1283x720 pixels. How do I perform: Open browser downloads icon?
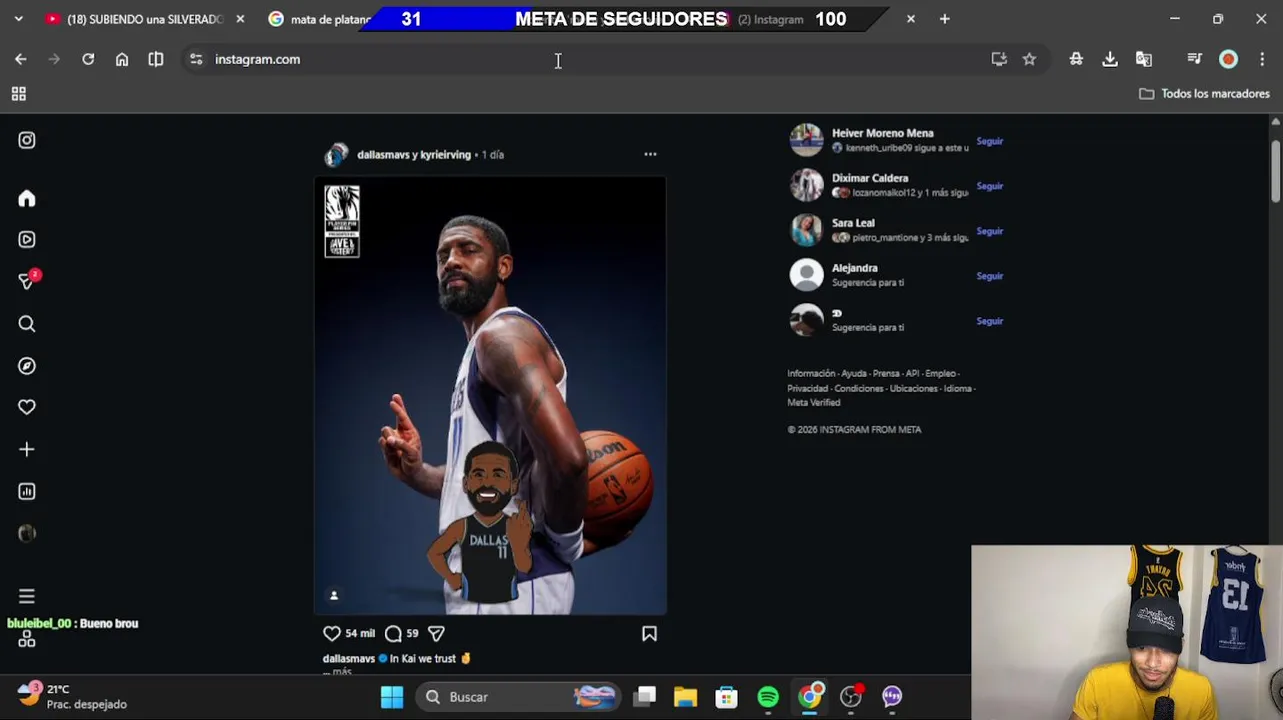tap(1110, 59)
